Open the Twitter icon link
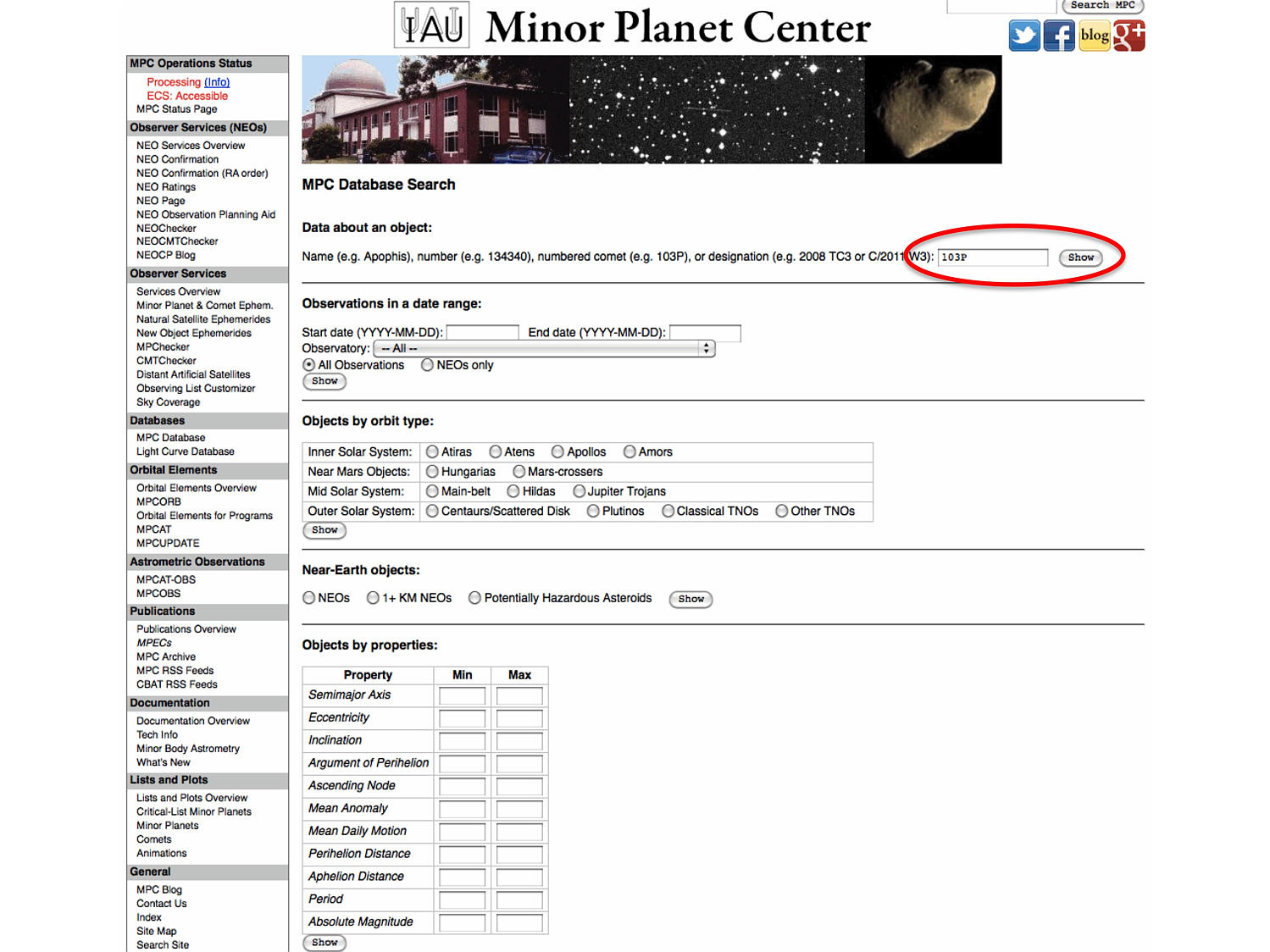This screenshot has width=1270, height=952. (x=1023, y=36)
